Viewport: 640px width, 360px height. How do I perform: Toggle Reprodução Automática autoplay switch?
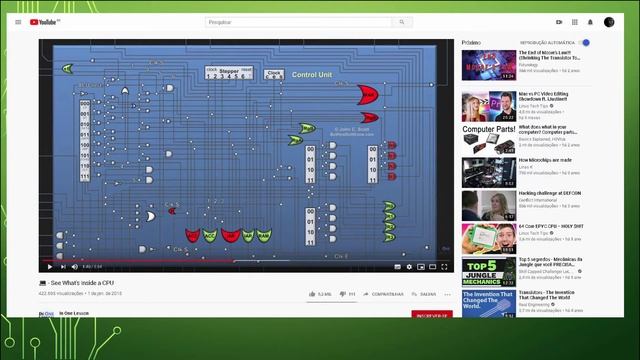584,42
